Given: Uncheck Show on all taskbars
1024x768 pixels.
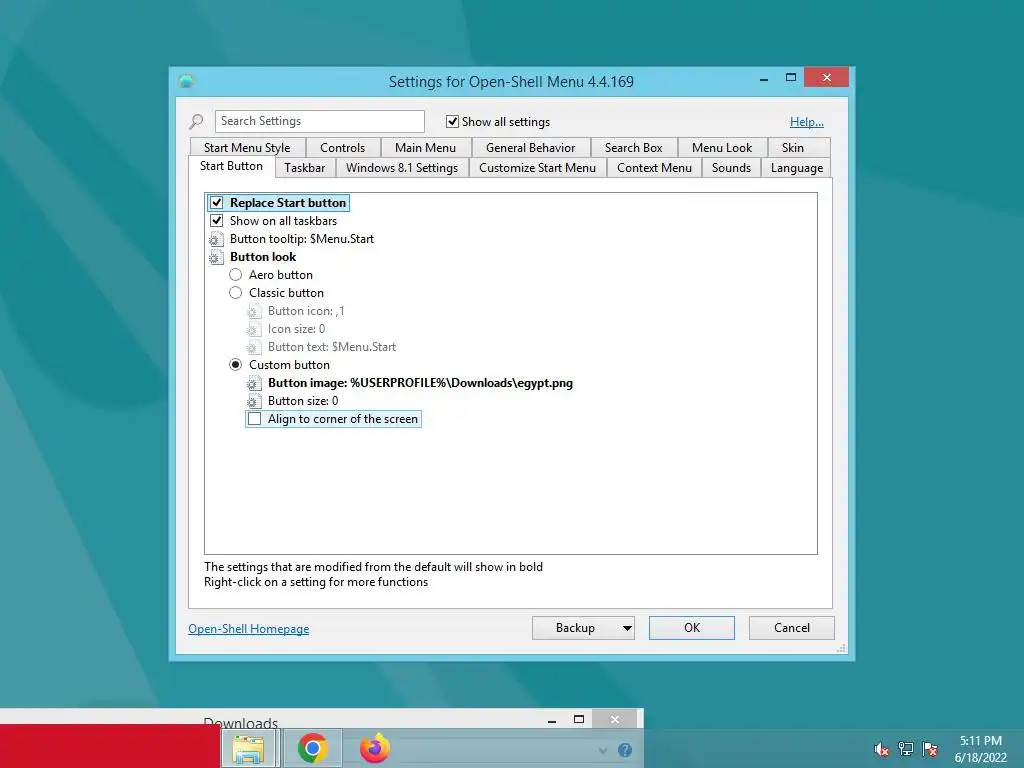Looking at the screenshot, I should tap(217, 221).
